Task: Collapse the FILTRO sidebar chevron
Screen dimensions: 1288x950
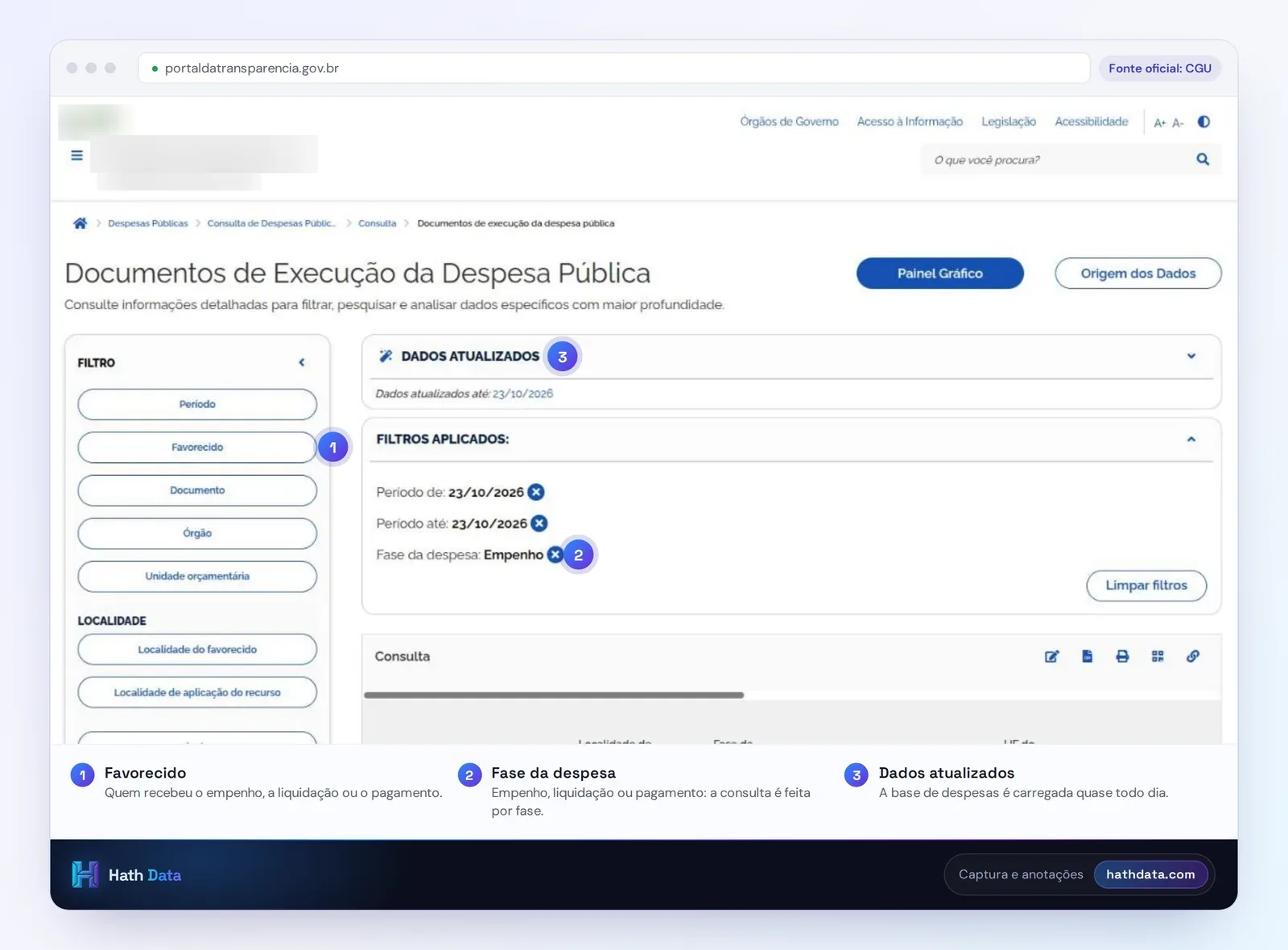Action: [302, 362]
